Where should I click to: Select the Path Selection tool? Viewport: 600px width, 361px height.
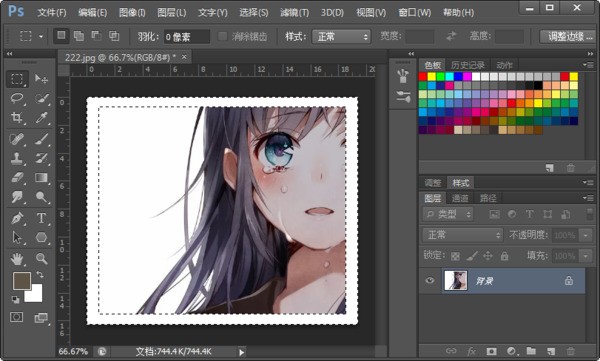[x=17, y=238]
